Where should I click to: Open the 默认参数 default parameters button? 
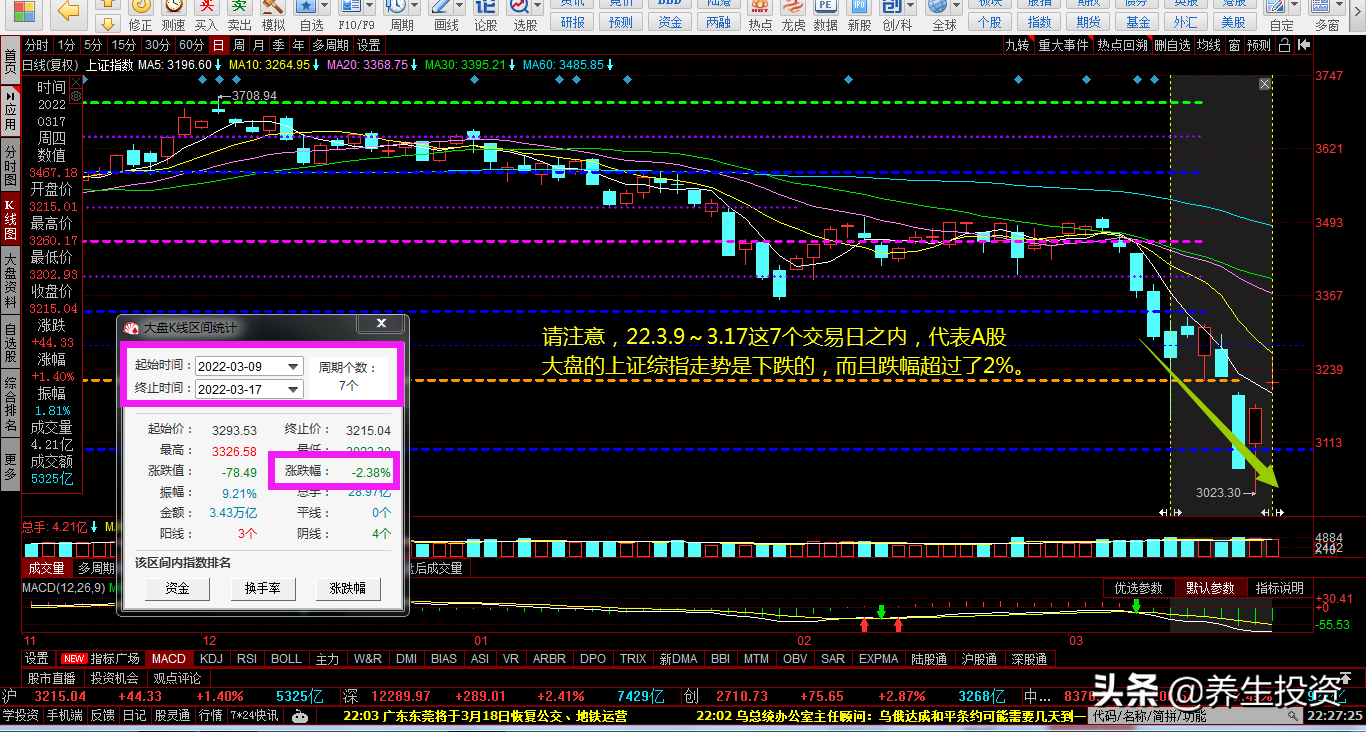coord(1210,588)
